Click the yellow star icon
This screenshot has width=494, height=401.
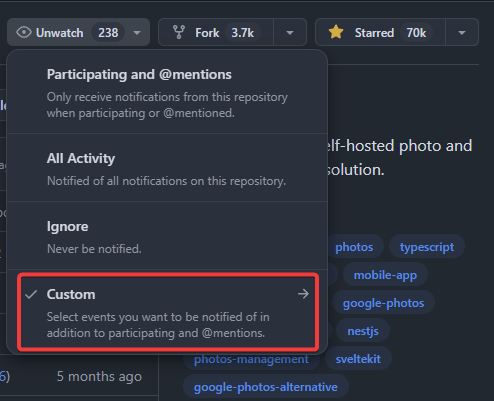click(x=336, y=32)
